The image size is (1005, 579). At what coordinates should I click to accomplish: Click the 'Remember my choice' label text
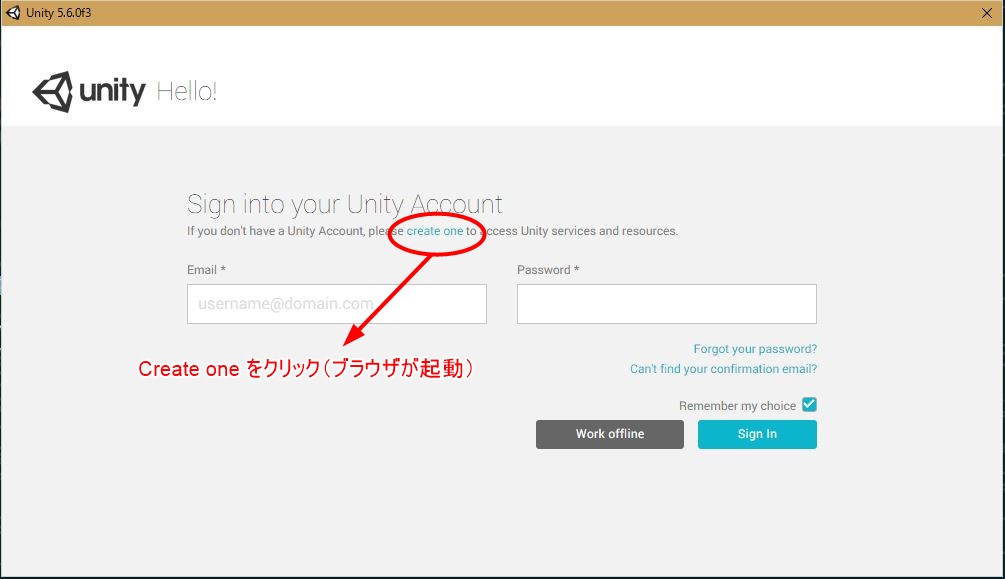click(737, 406)
